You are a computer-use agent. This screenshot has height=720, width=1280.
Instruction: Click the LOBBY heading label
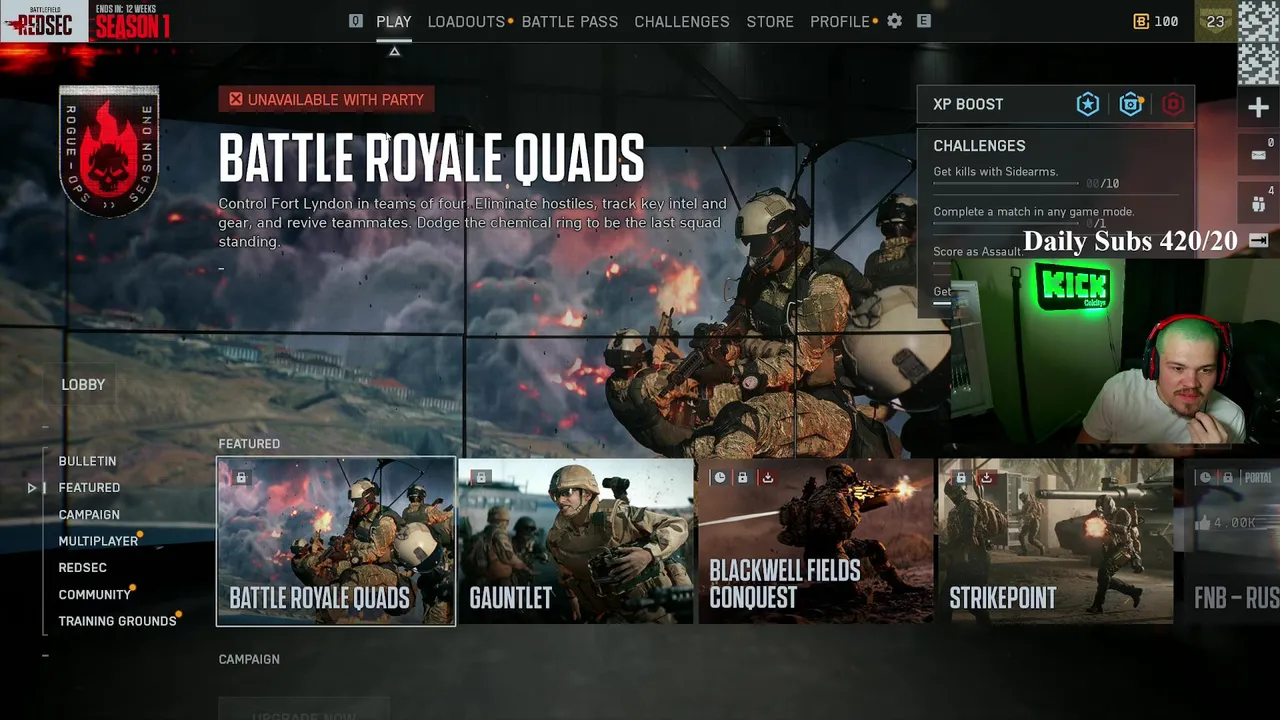pos(83,384)
